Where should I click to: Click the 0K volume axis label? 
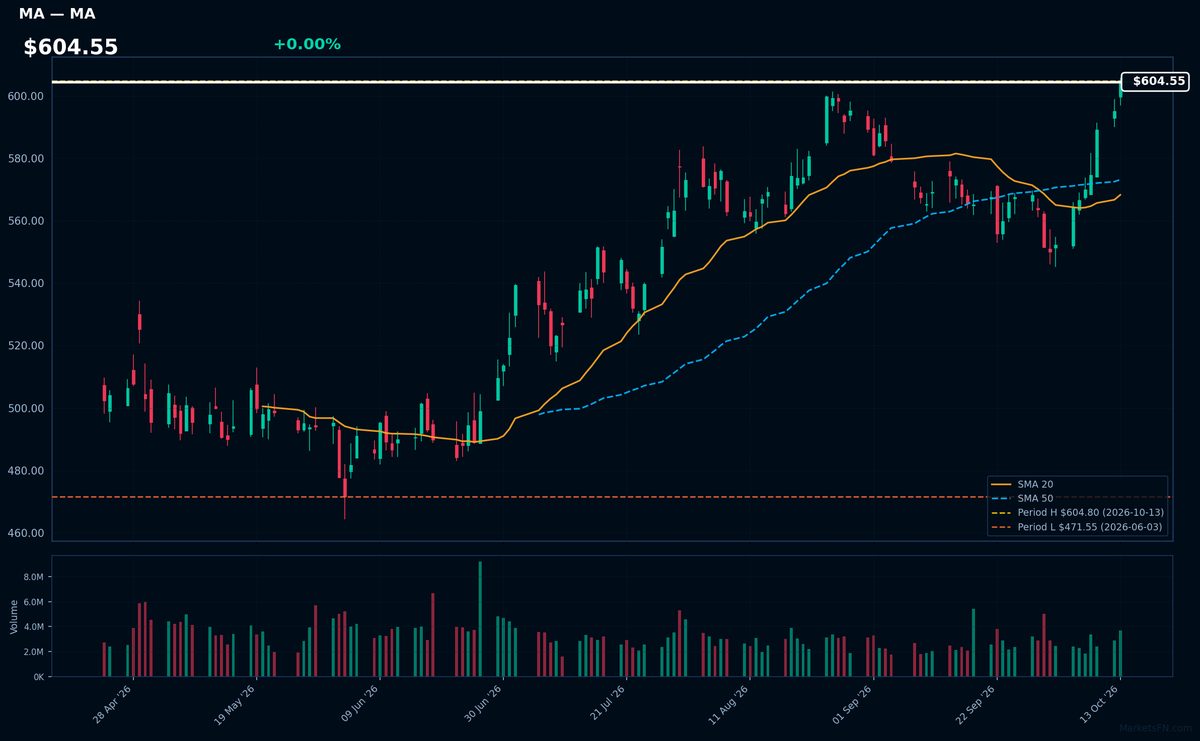coord(38,677)
